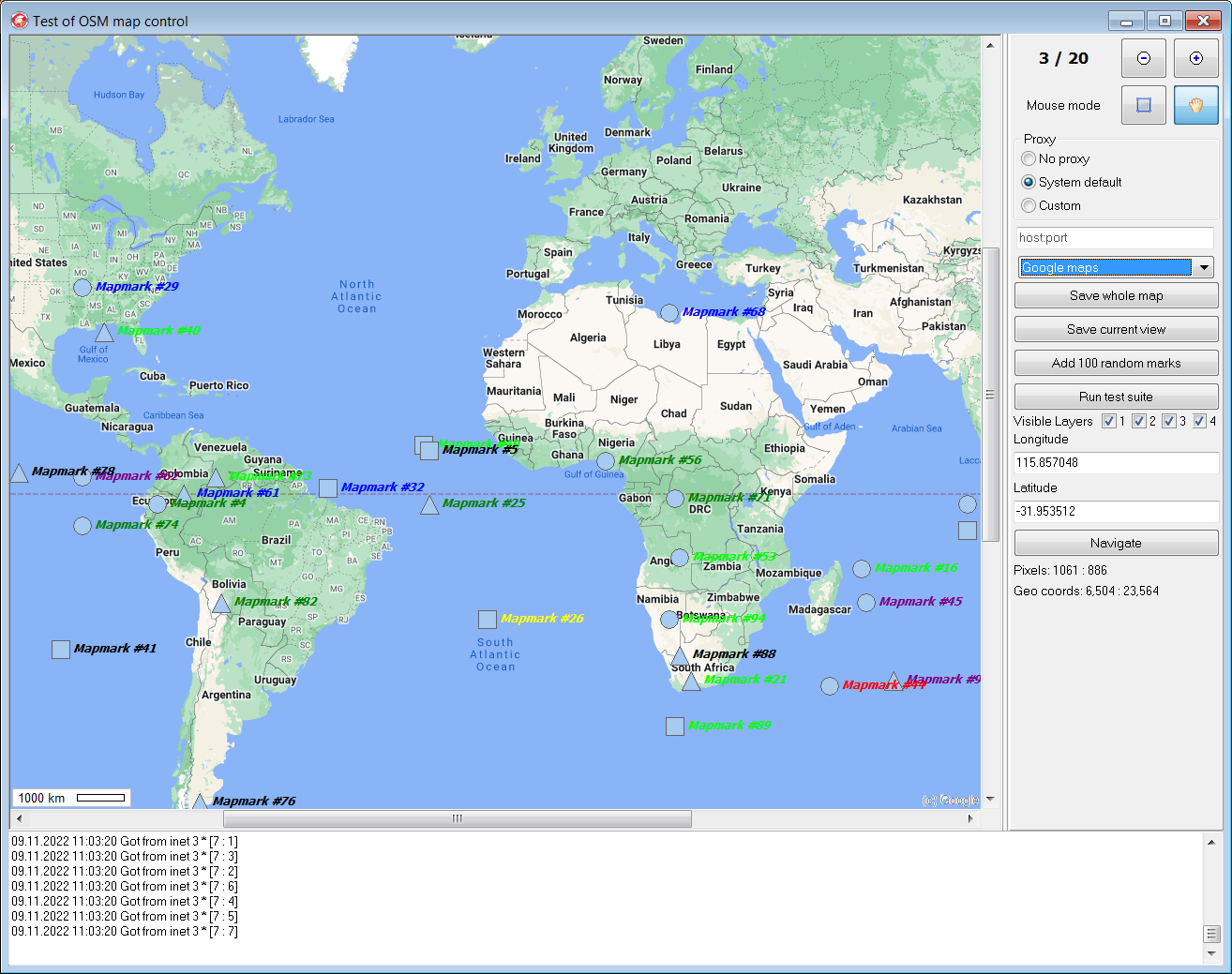Click map scrollbar up arrow
This screenshot has width=1232, height=974.
point(990,44)
